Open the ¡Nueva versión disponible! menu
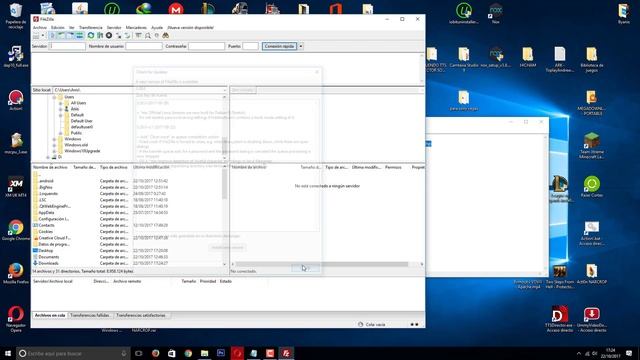The image size is (640, 360). (x=191, y=27)
